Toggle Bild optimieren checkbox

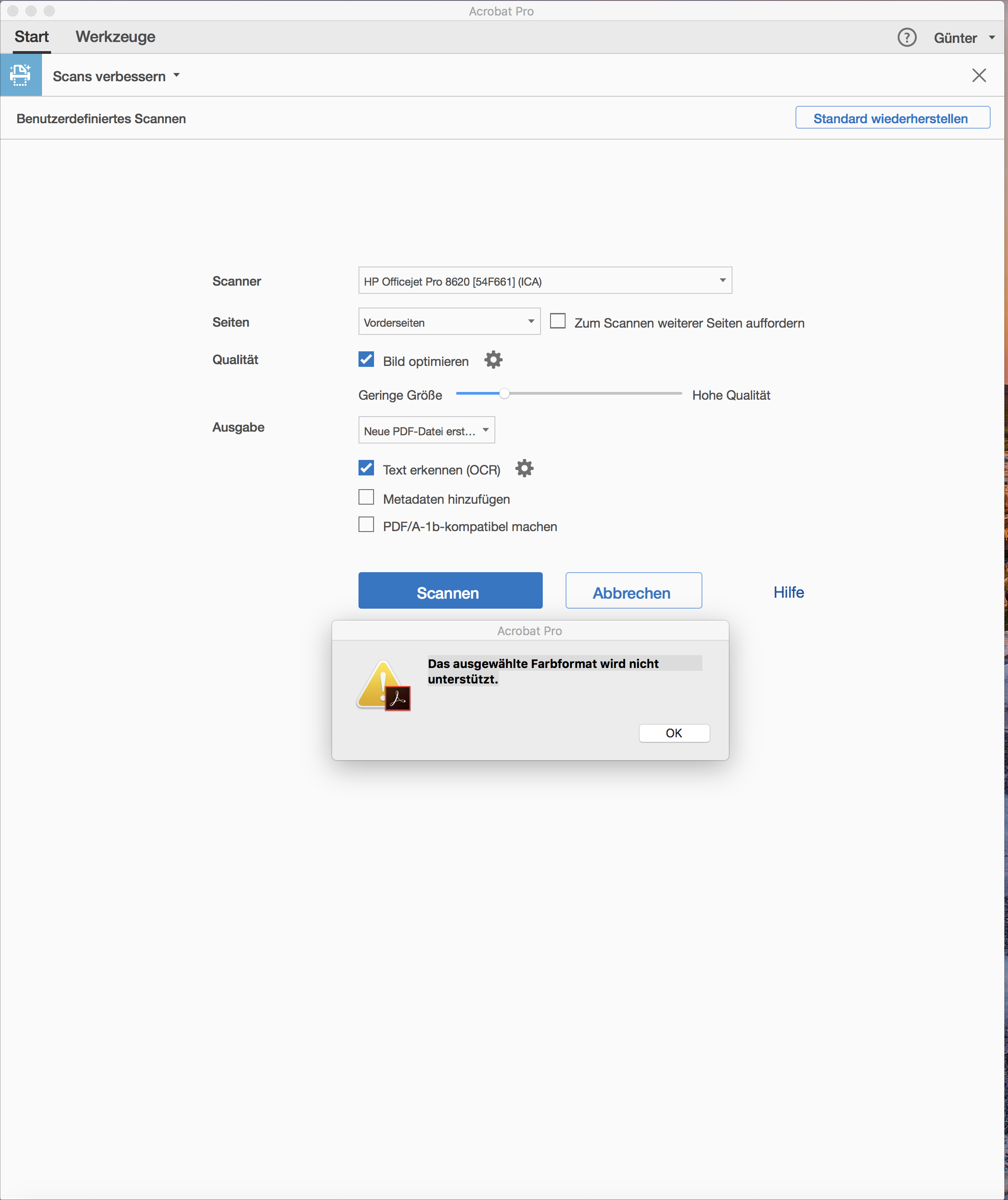pyautogui.click(x=366, y=360)
